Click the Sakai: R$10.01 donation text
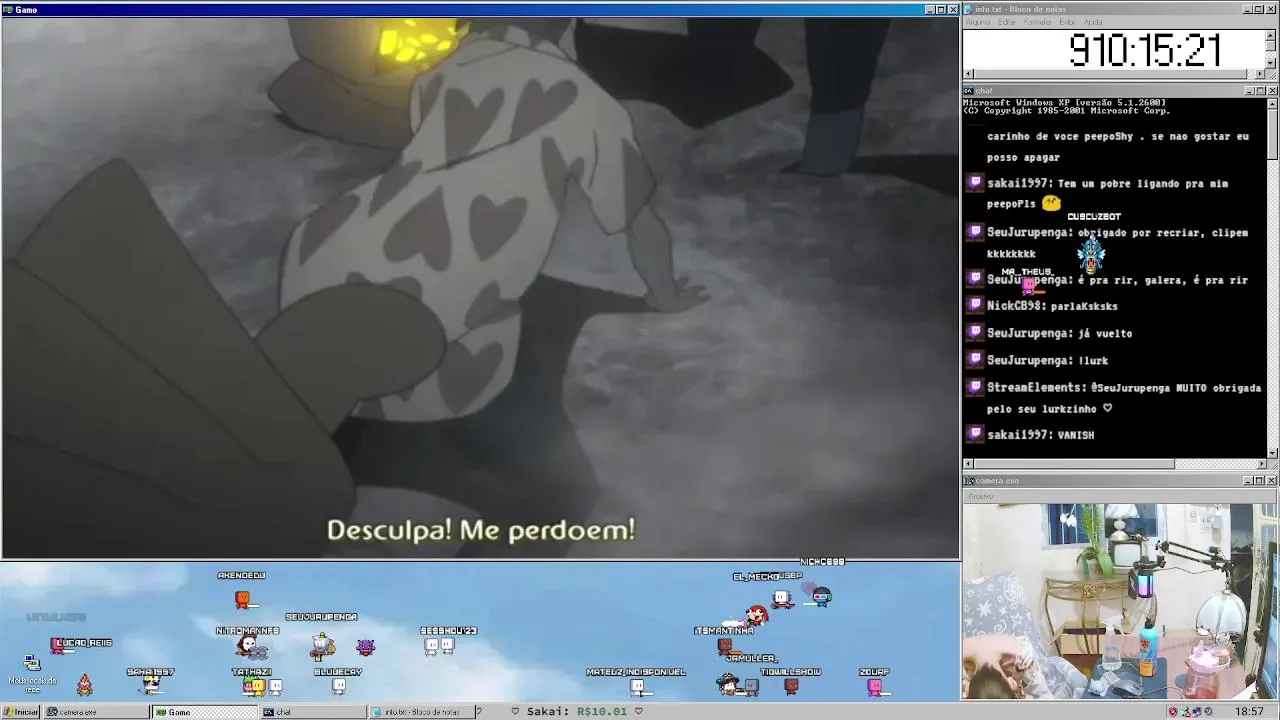1280x720 pixels. pos(577,712)
